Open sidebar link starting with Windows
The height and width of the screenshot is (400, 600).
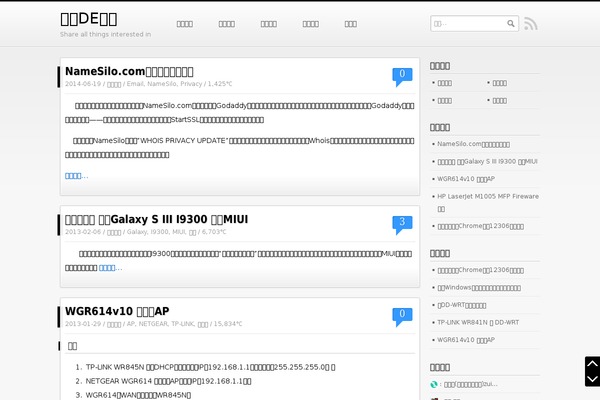[x=479, y=287]
